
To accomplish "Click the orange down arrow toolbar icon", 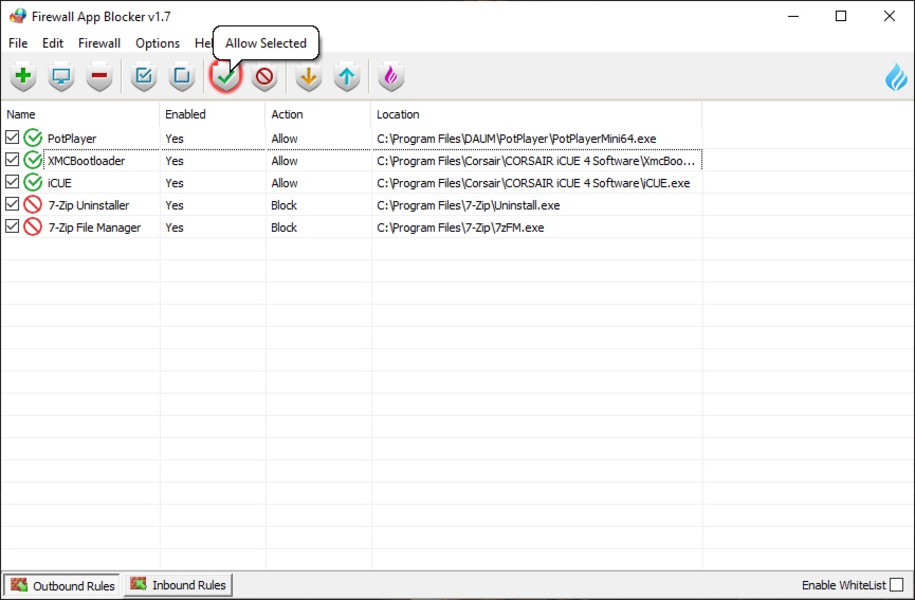I will 308,76.
